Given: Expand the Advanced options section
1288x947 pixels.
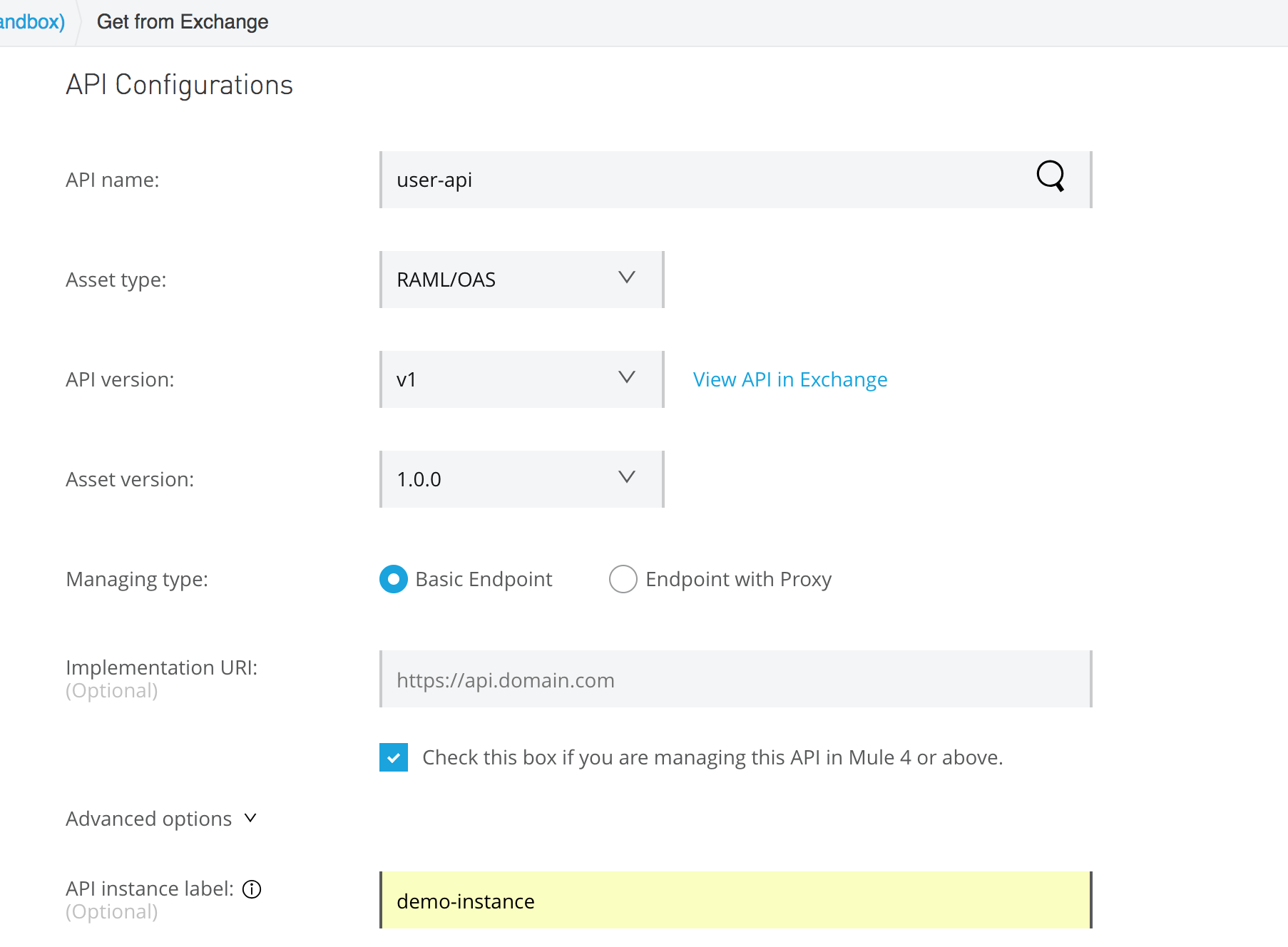Looking at the screenshot, I should pyautogui.click(x=149, y=819).
